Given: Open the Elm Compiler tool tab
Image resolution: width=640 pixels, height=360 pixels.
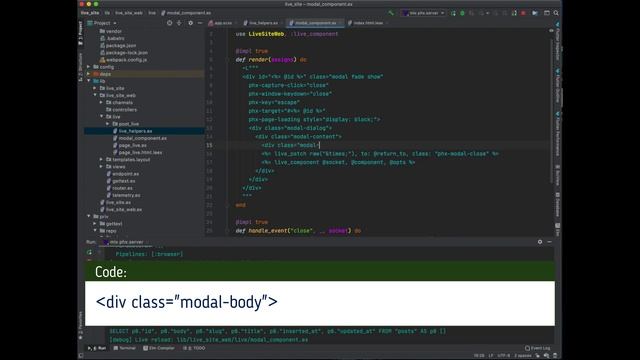Looking at the screenshot, I should click(159, 348).
